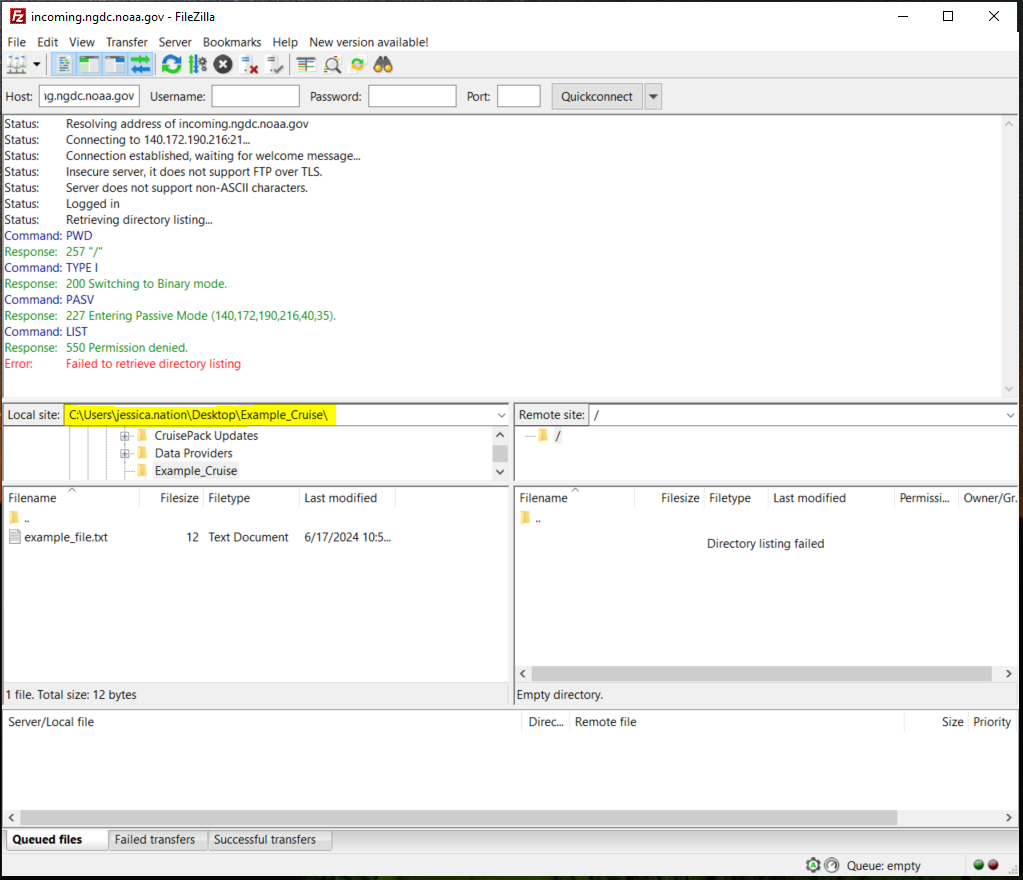This screenshot has height=880, width=1023.
Task: Sort local files by Filesize column
Action: [x=171, y=498]
